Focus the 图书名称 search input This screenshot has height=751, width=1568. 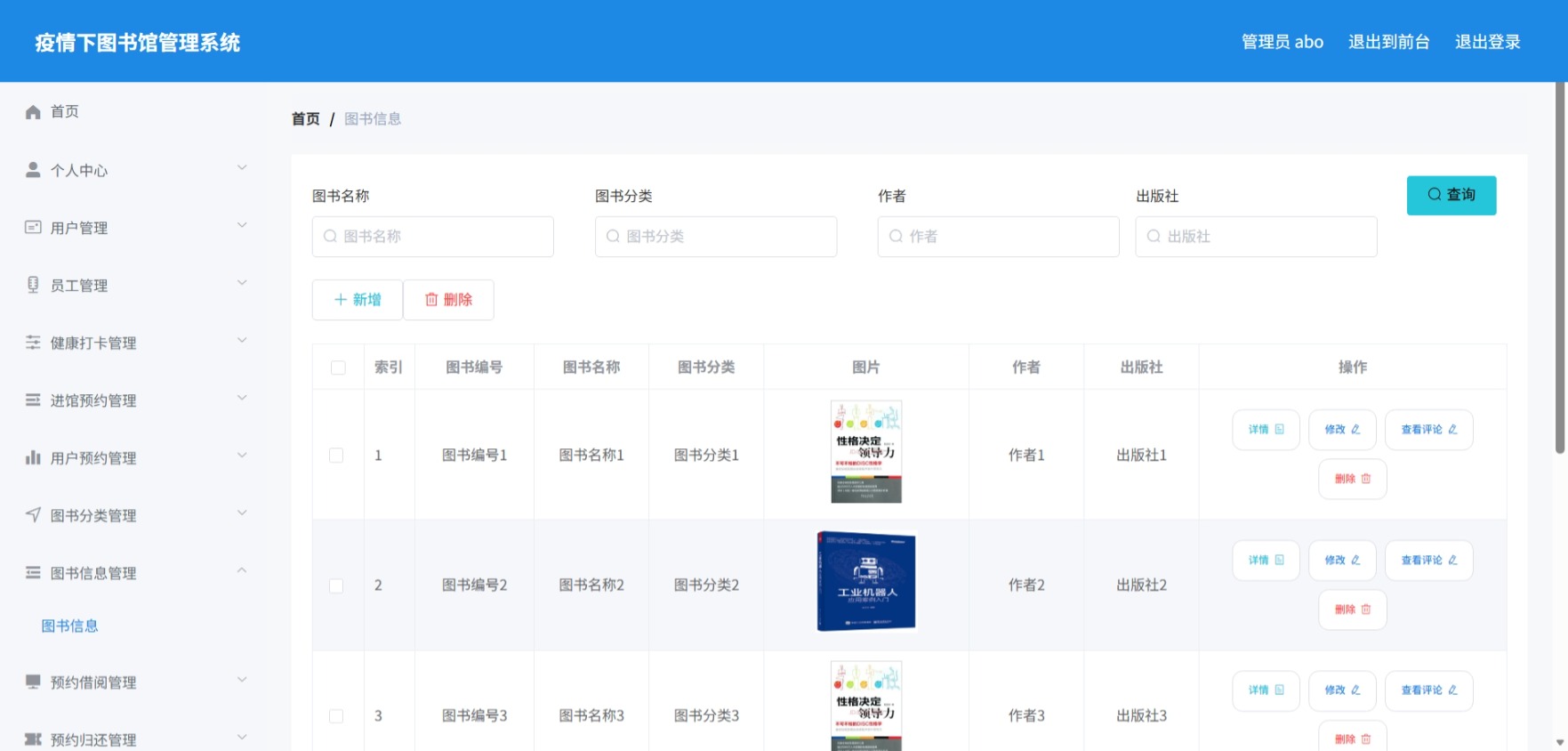[x=433, y=237]
